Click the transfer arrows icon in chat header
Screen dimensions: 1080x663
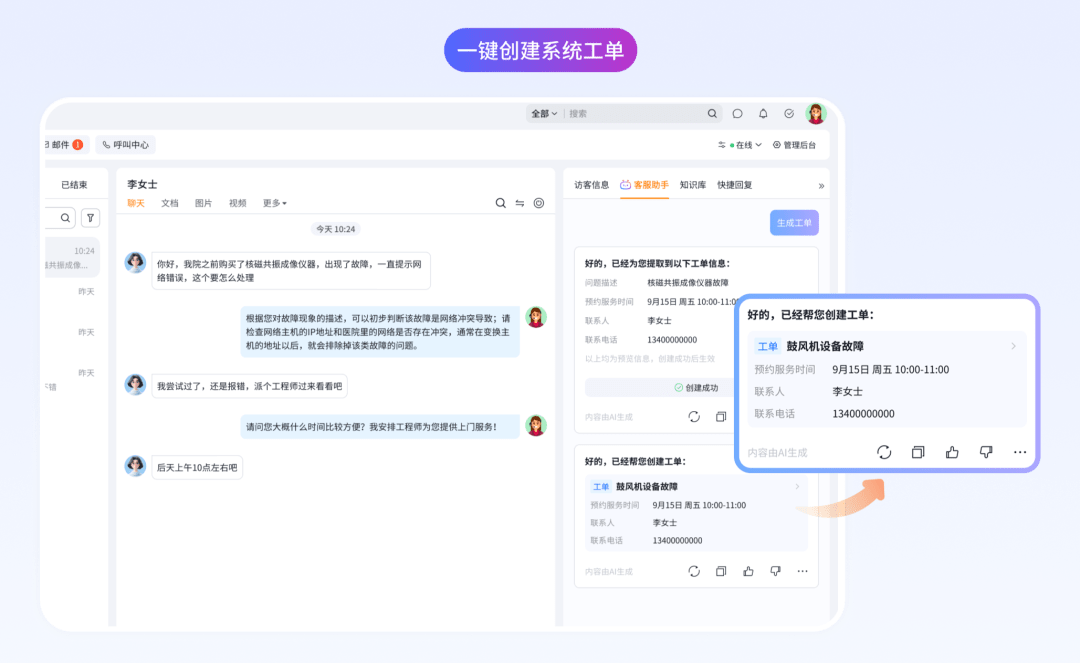520,203
